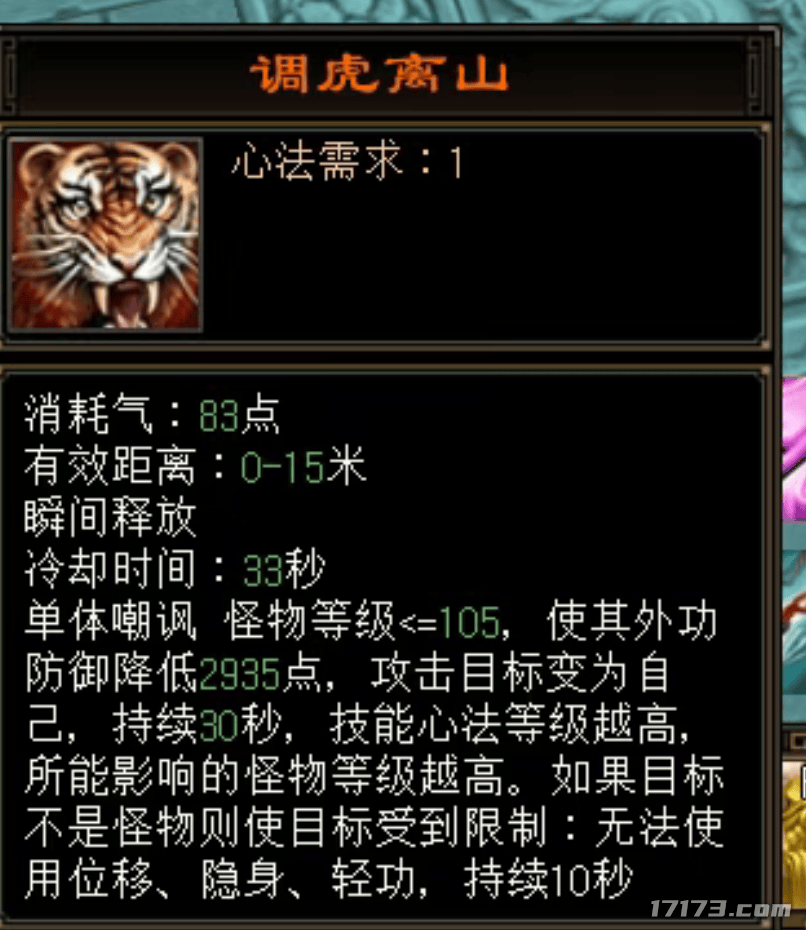
Task: Select the 心法需求:1 requirement text
Action: (347, 162)
